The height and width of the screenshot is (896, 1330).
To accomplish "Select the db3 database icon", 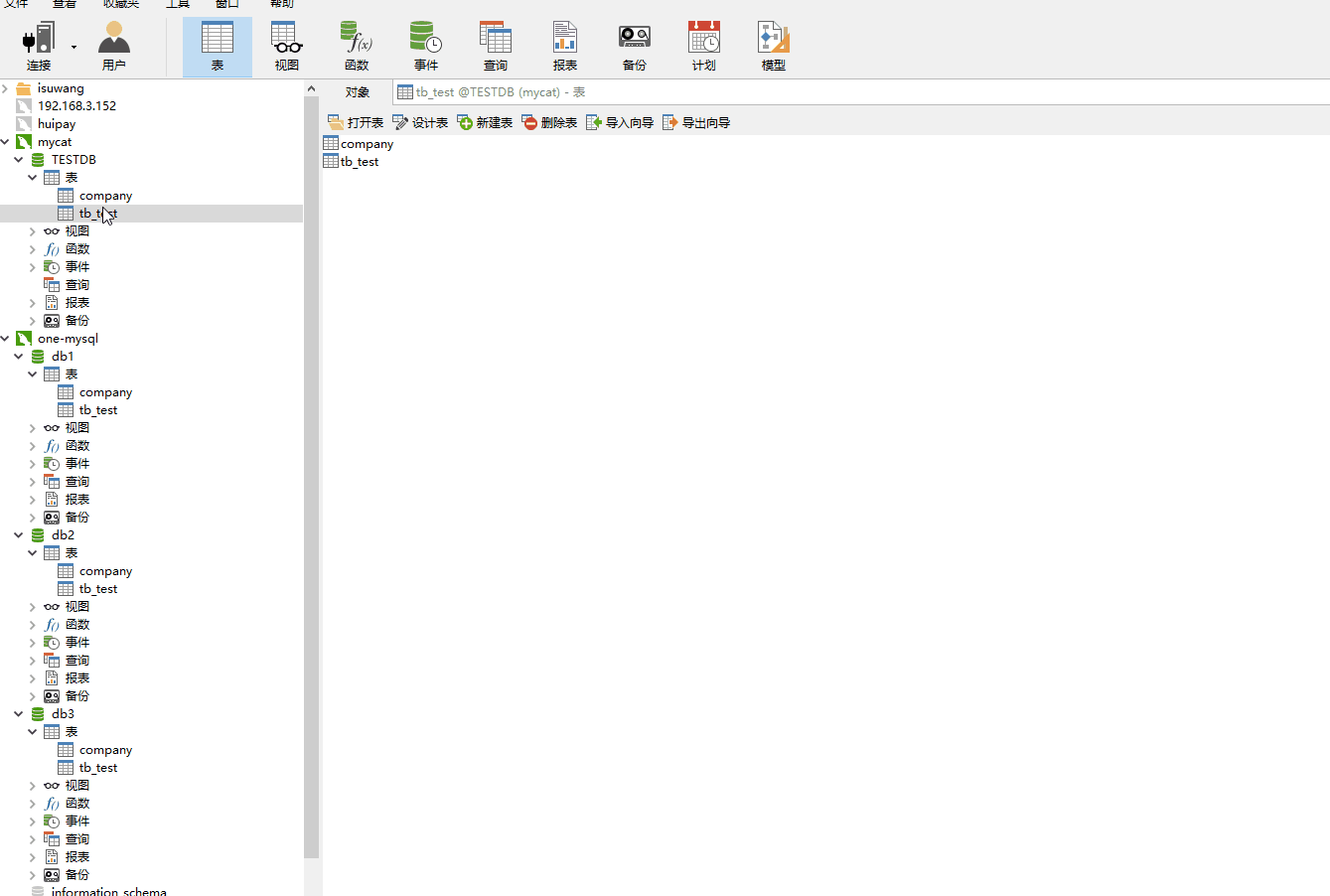I will click(38, 714).
